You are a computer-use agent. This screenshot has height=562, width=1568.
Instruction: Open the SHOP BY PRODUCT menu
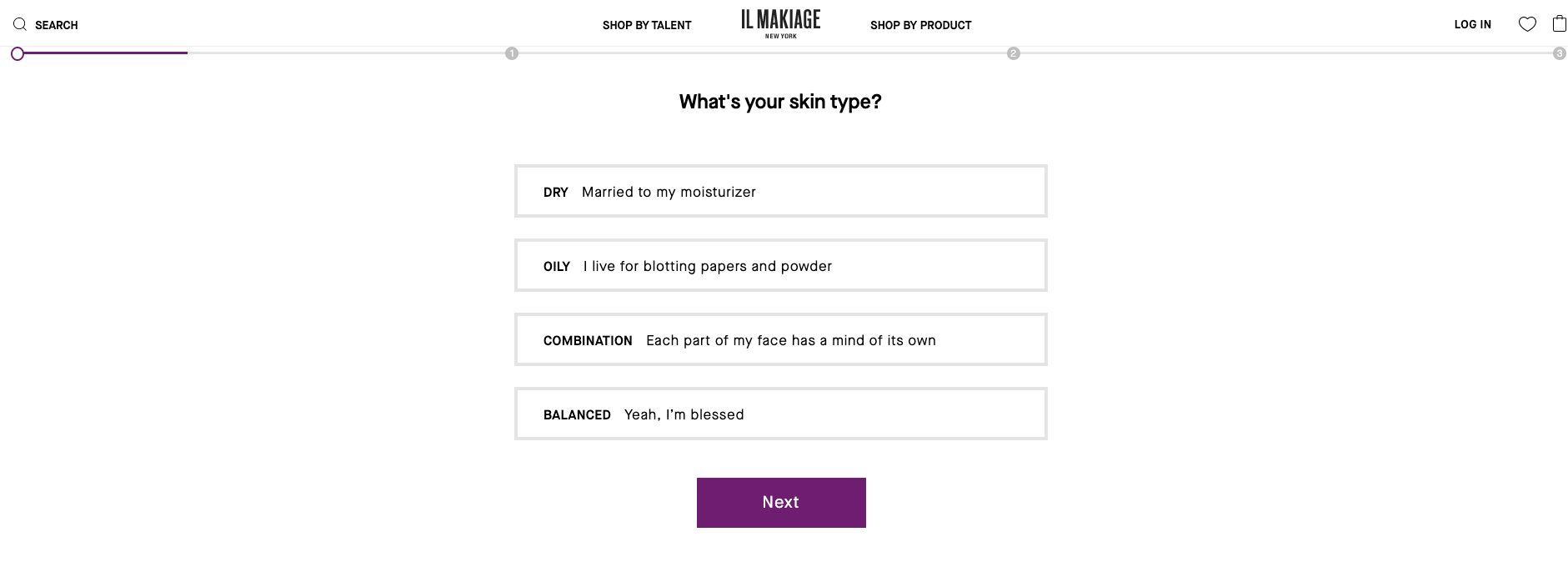click(920, 25)
